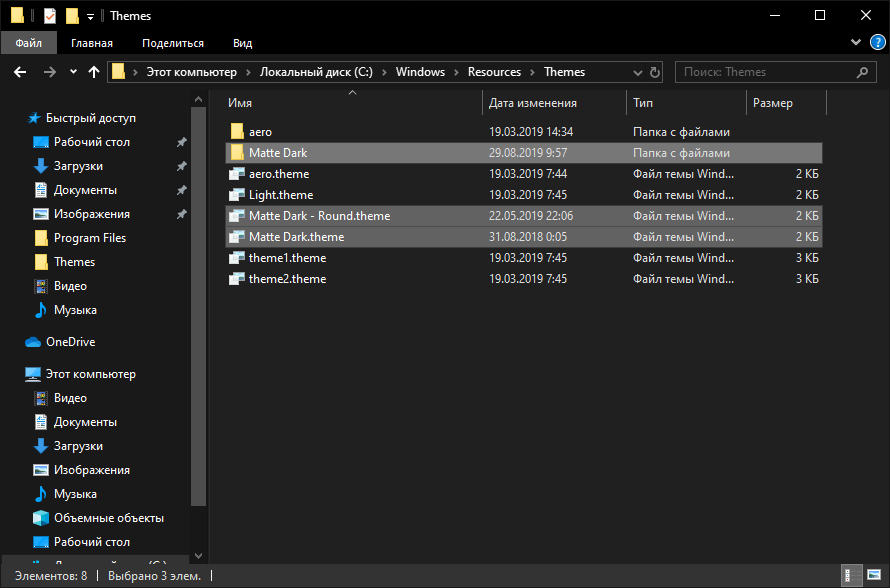
Task: Select the Matte Dark folder icon
Action: pyautogui.click(x=237, y=153)
